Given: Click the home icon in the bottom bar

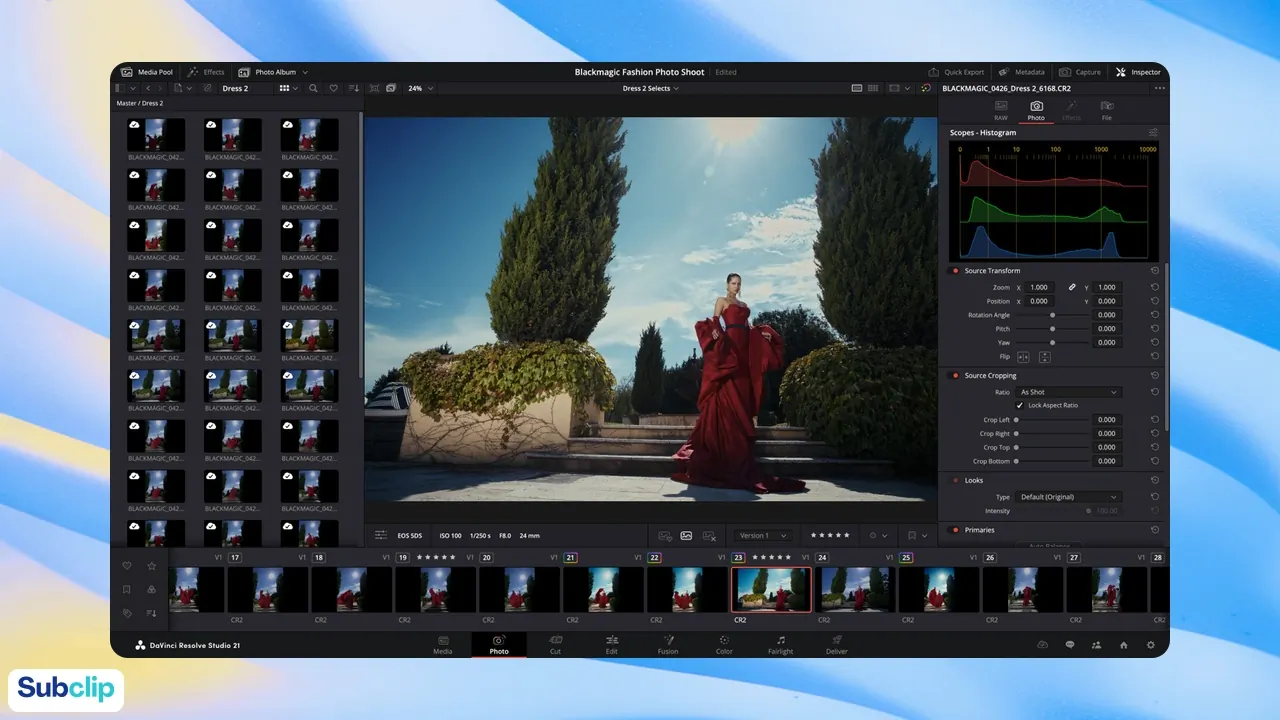Looking at the screenshot, I should point(1124,645).
